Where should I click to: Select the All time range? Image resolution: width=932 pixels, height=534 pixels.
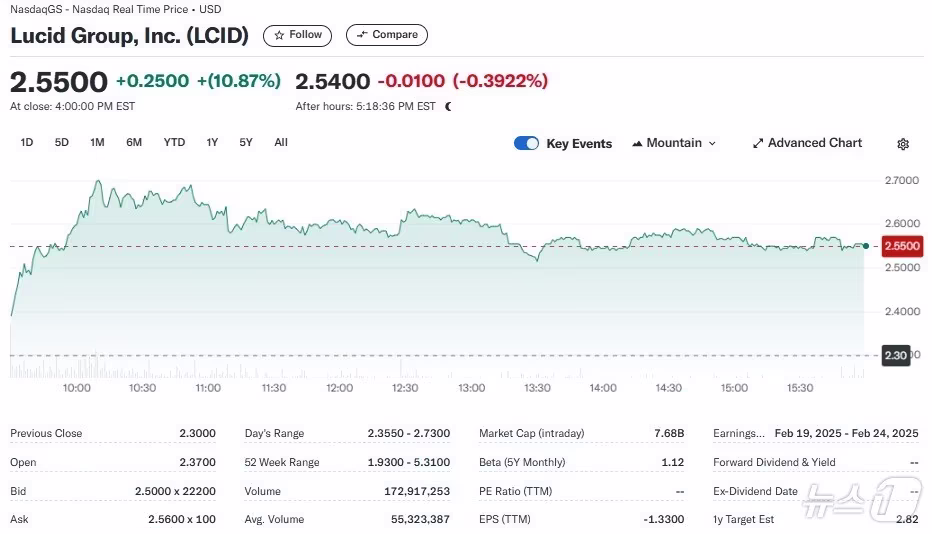coord(281,142)
